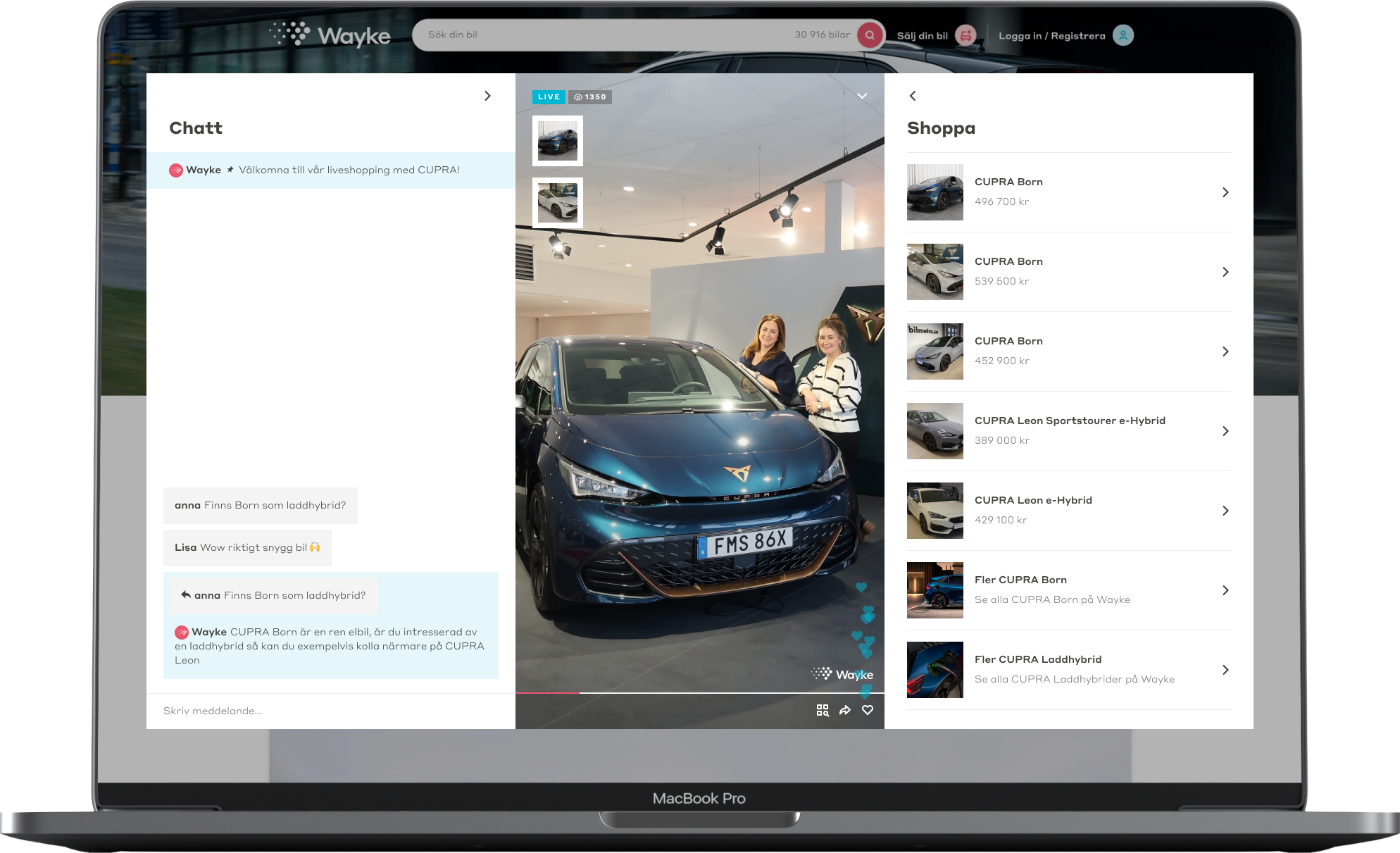Screen dimensions: 1400x853
Task: Click the Fler CUPRA Born image
Action: click(x=935, y=590)
